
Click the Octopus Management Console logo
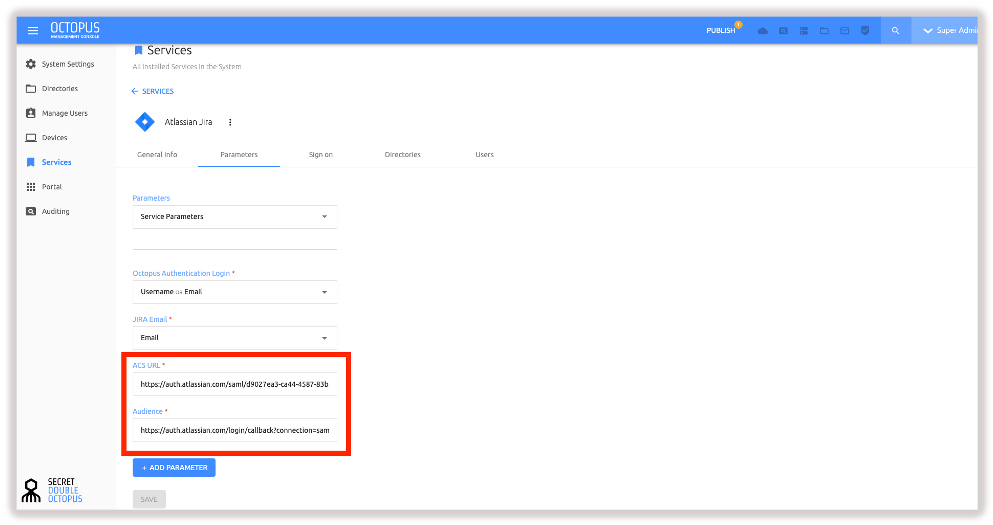click(x=75, y=30)
